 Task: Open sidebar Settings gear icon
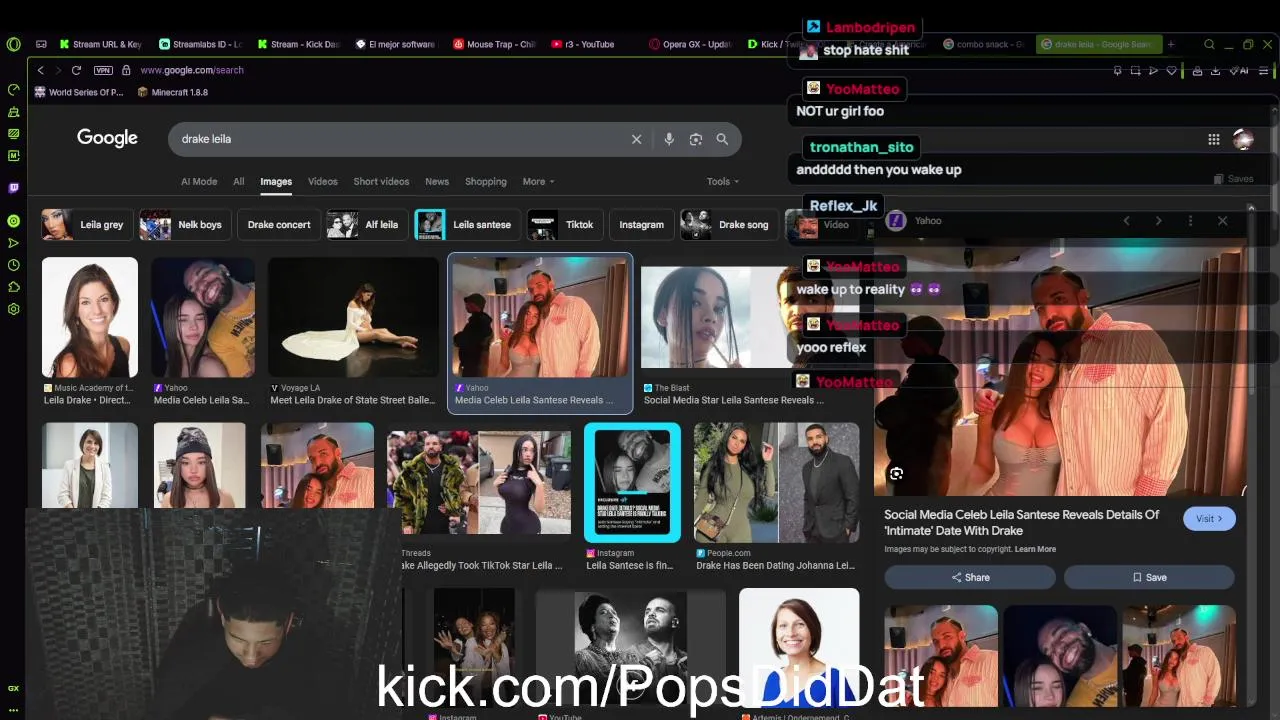coord(13,309)
